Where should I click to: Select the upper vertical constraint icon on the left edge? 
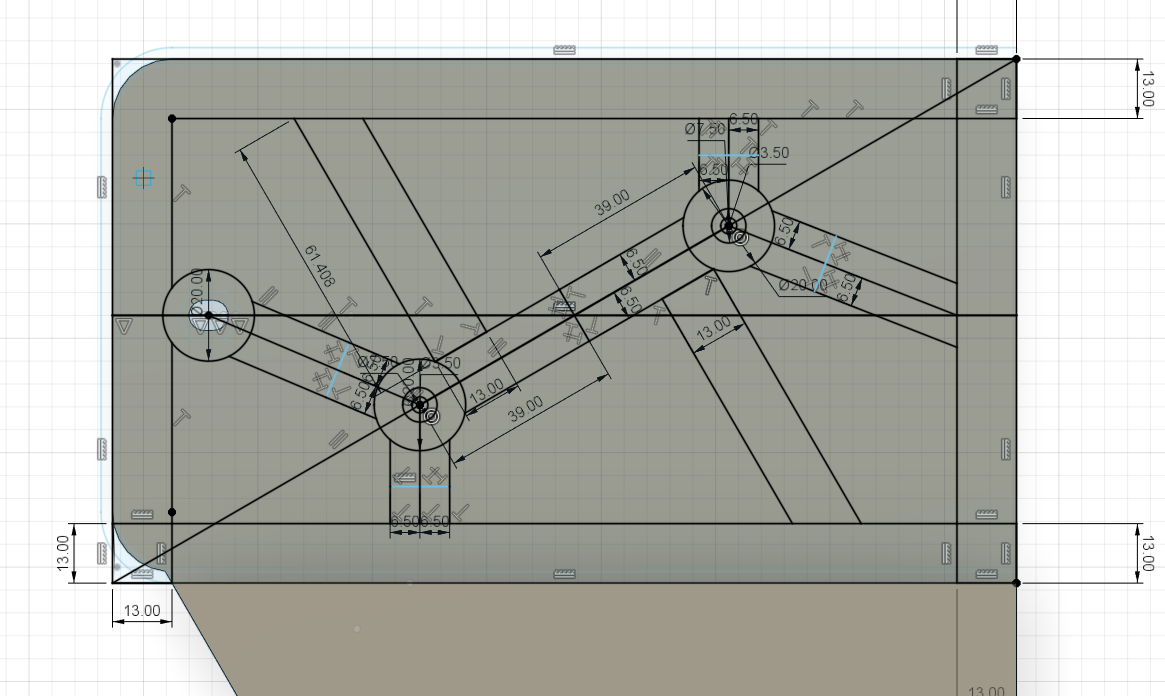pyautogui.click(x=103, y=187)
